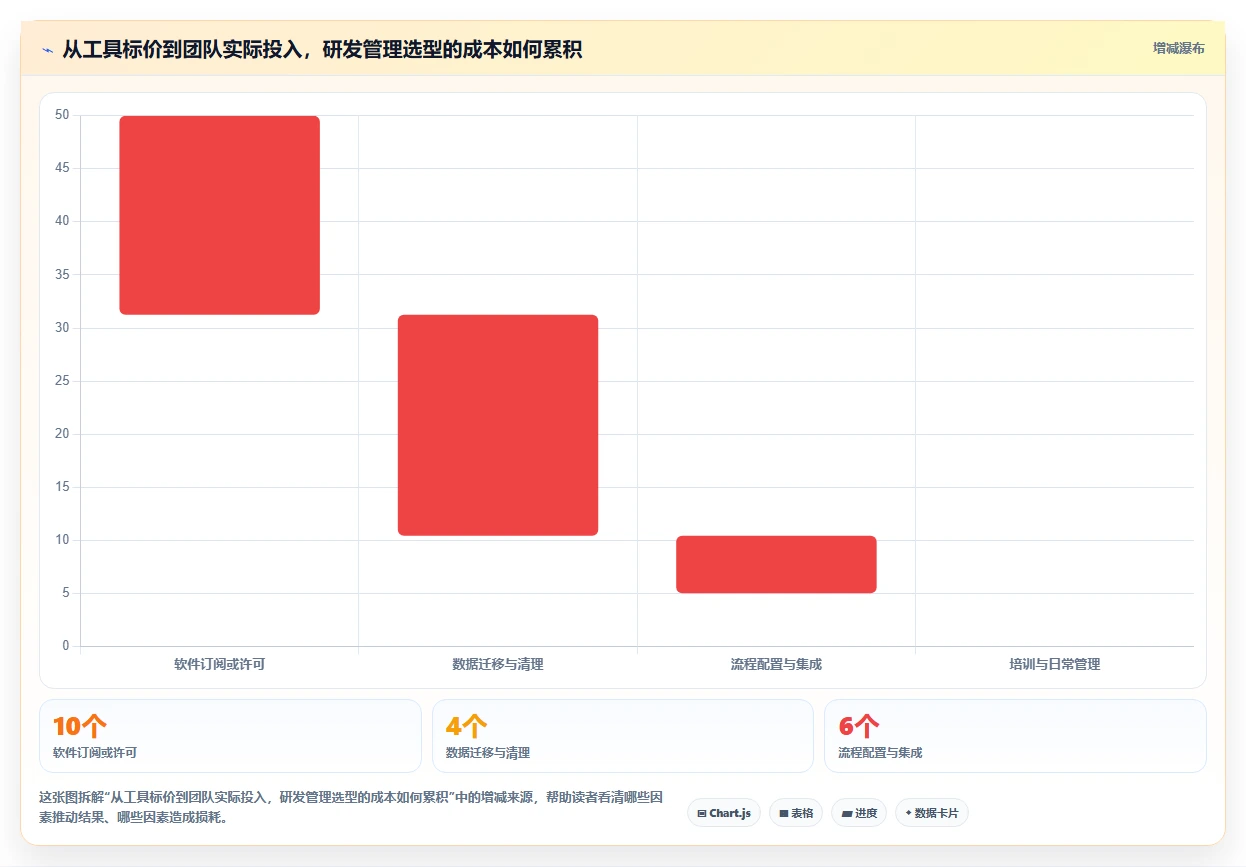The width and height of the screenshot is (1246, 867).
Task: Click the 增减瀑布 label in header
Action: pos(1178,48)
